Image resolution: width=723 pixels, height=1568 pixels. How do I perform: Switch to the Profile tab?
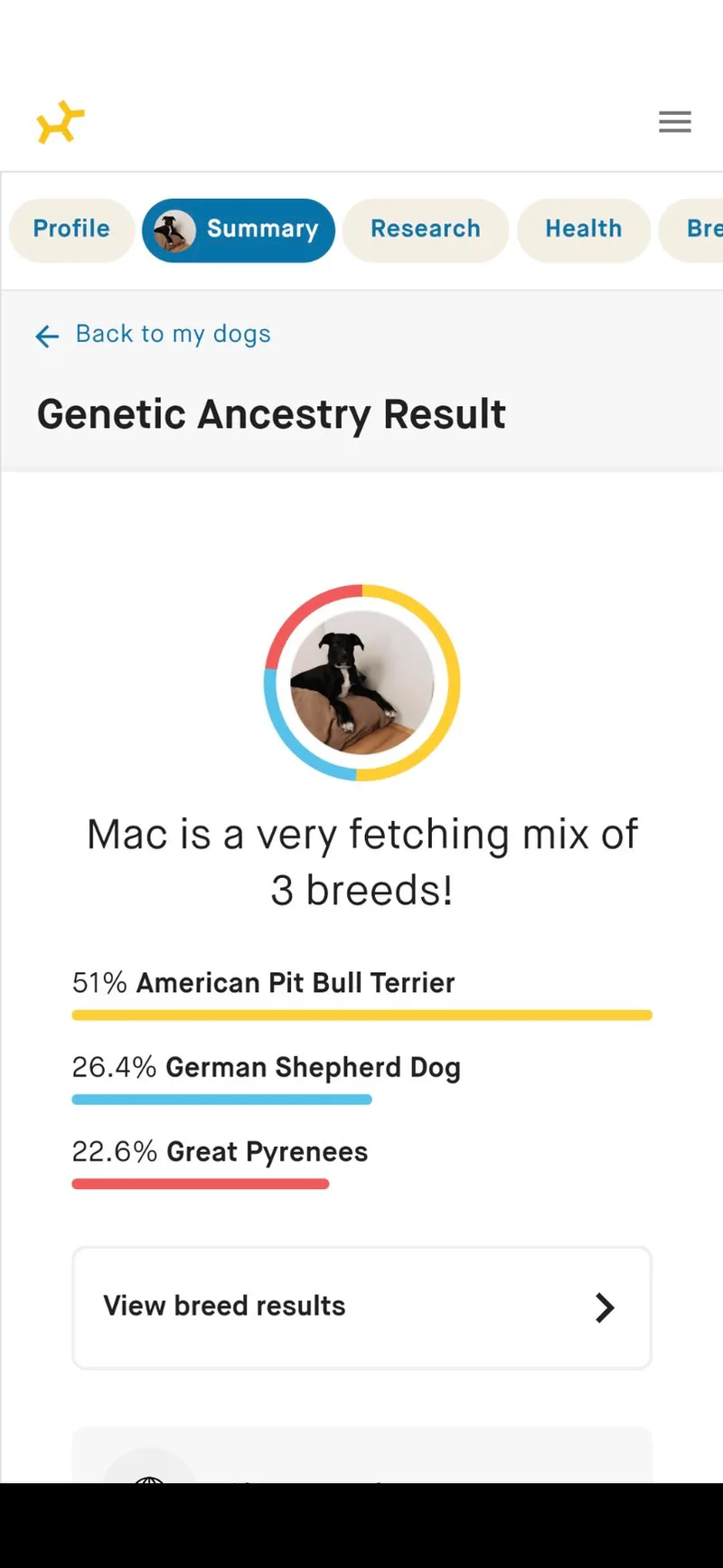point(71,230)
